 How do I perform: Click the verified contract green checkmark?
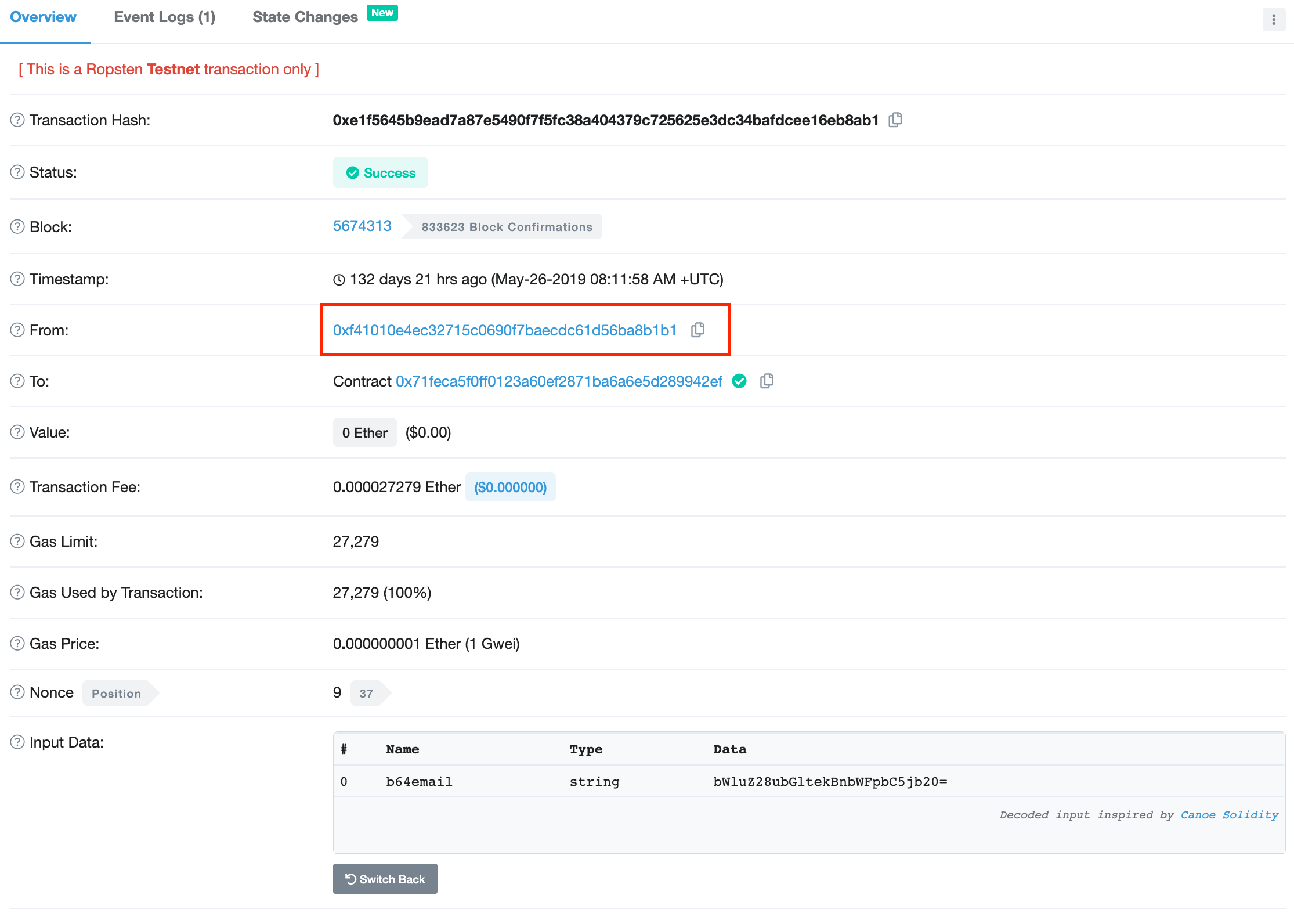coord(739,381)
